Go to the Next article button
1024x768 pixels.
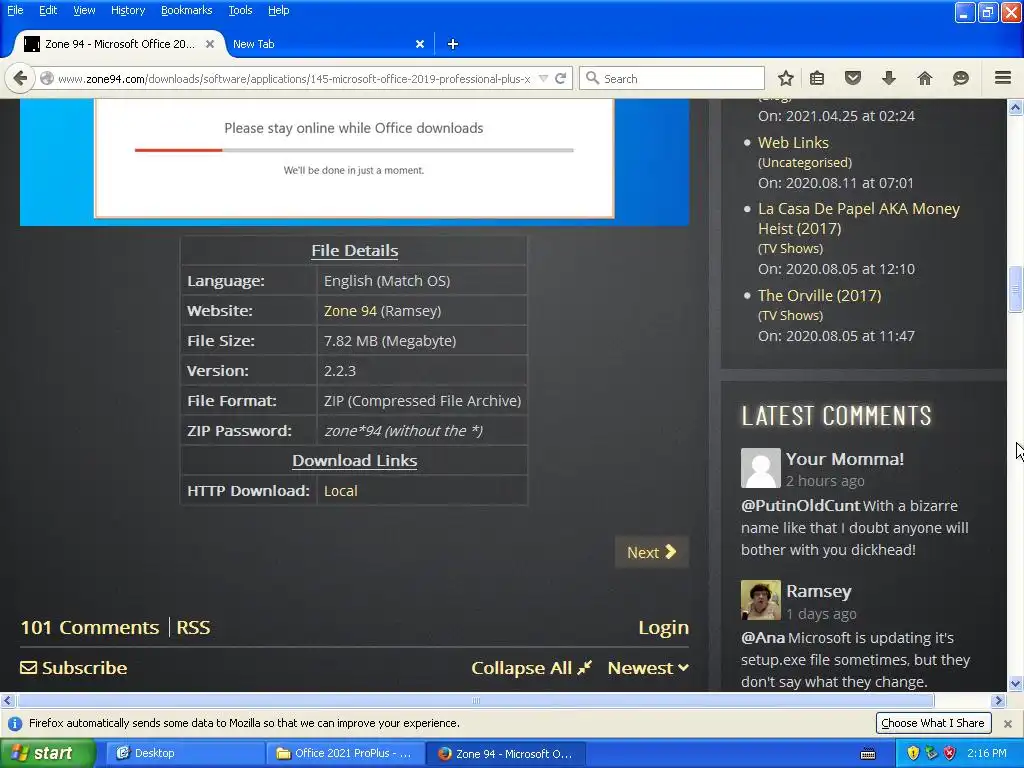coord(651,552)
